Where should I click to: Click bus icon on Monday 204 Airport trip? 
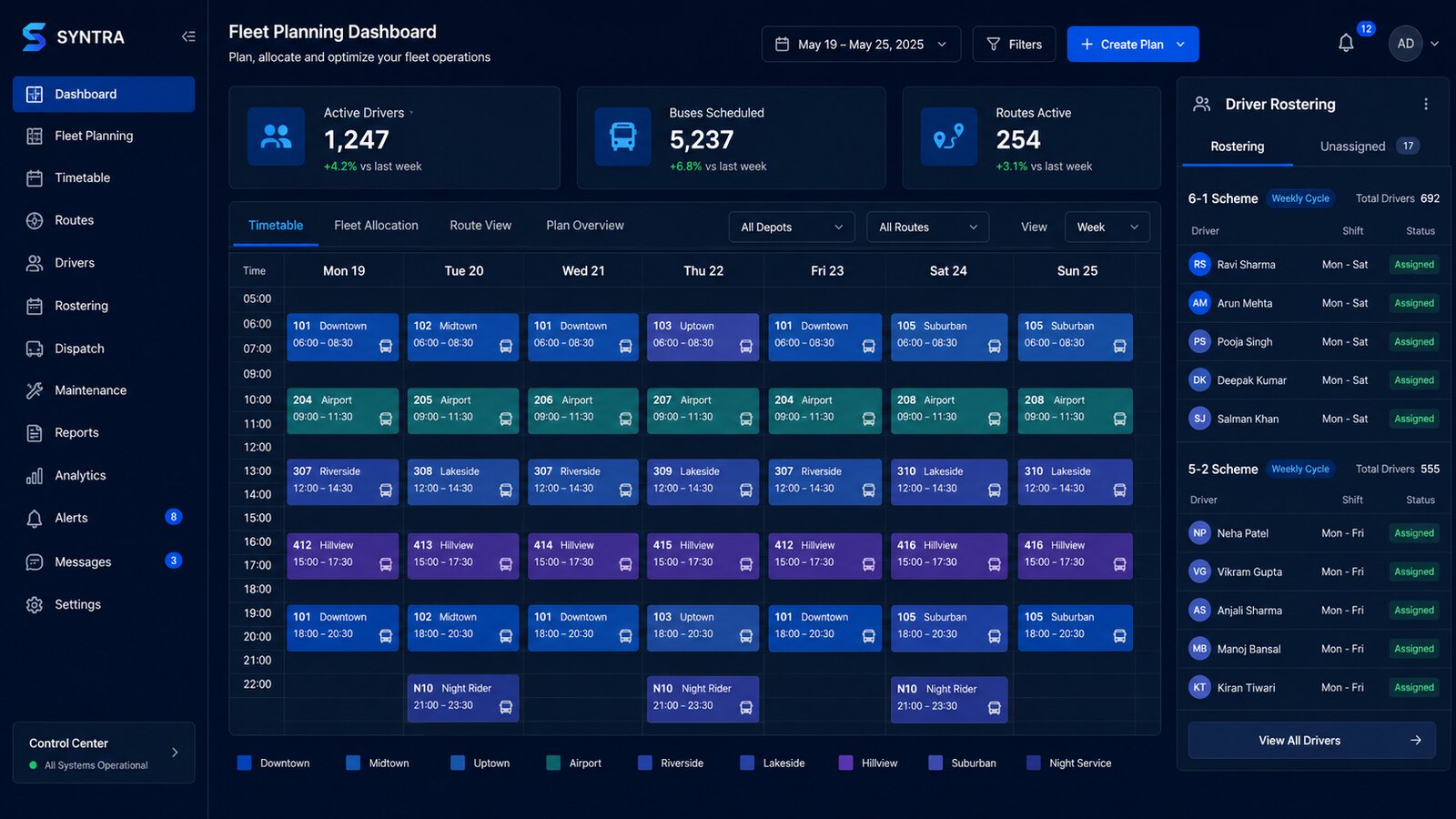pyautogui.click(x=386, y=420)
